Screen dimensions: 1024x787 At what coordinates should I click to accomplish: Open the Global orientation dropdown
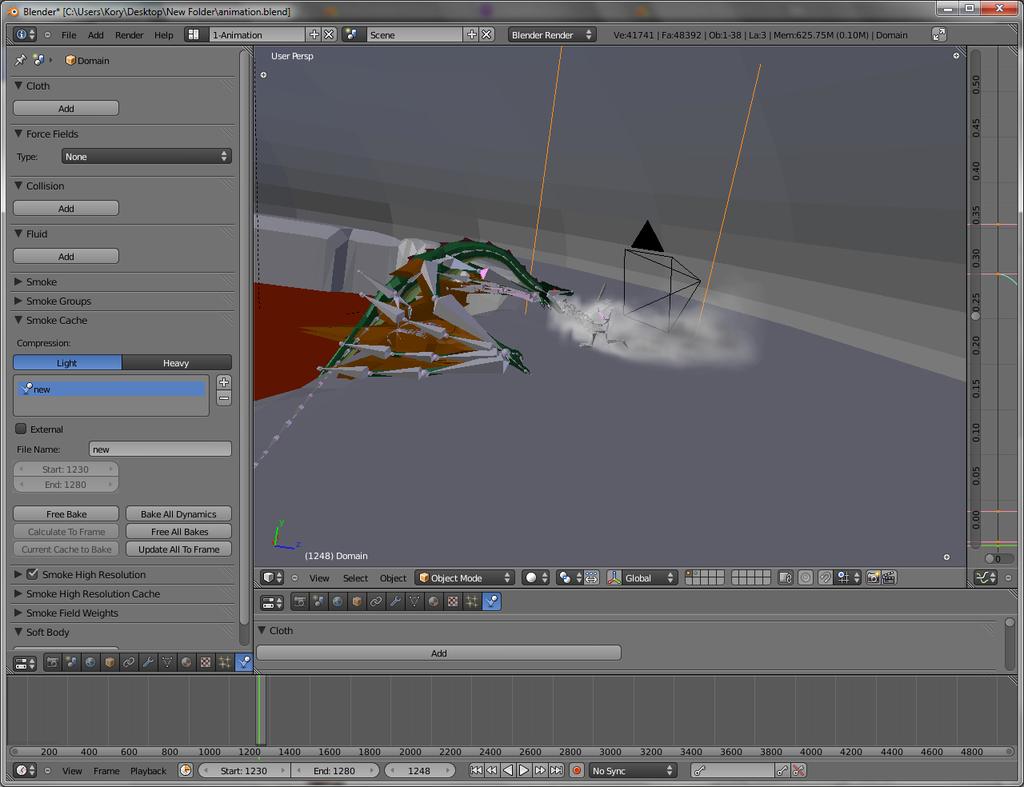(x=648, y=578)
